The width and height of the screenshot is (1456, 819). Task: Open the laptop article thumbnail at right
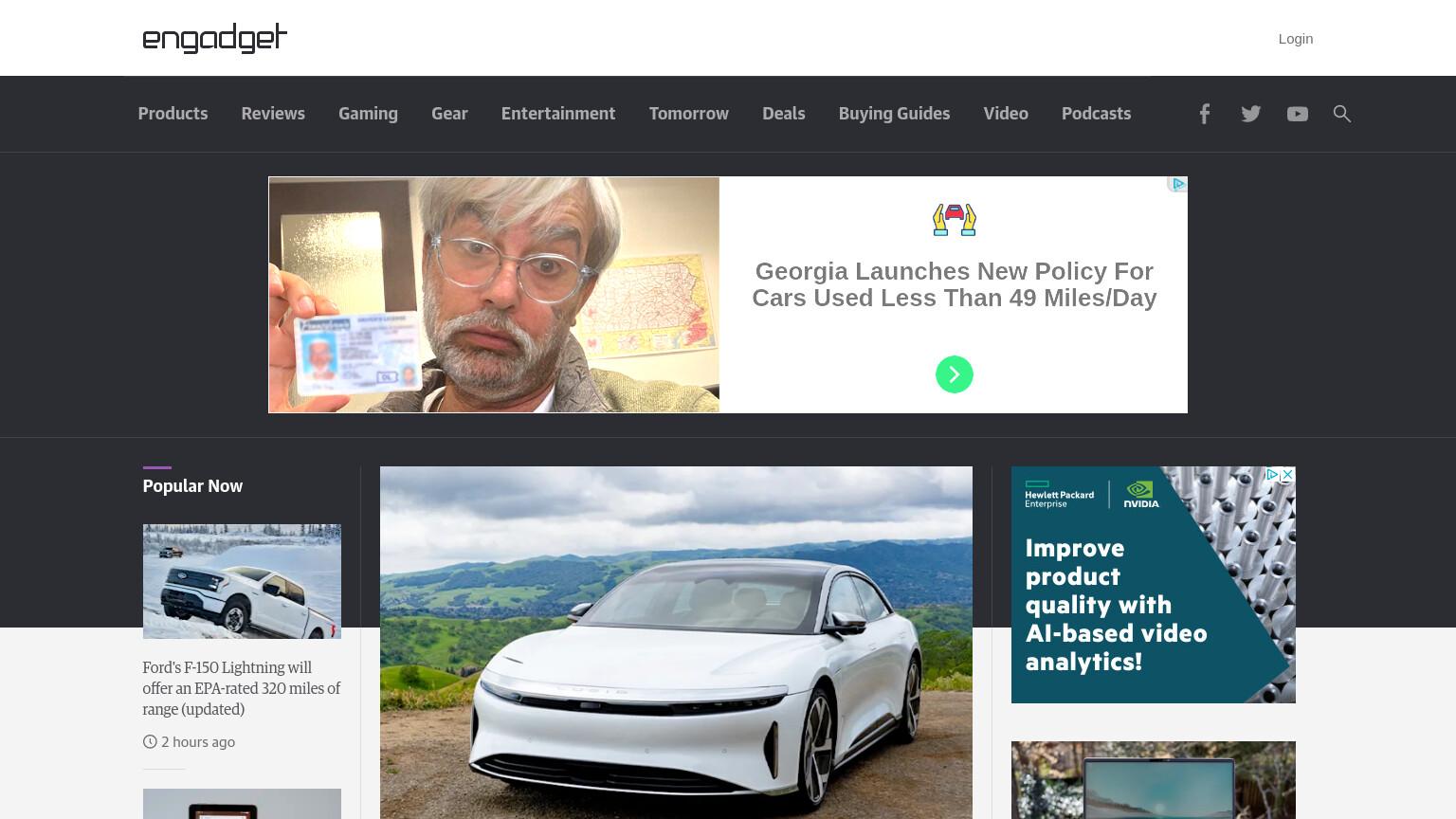[1154, 780]
